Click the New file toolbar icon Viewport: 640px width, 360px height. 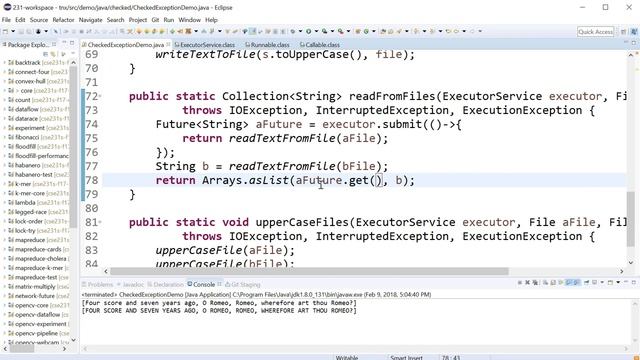click(5, 31)
